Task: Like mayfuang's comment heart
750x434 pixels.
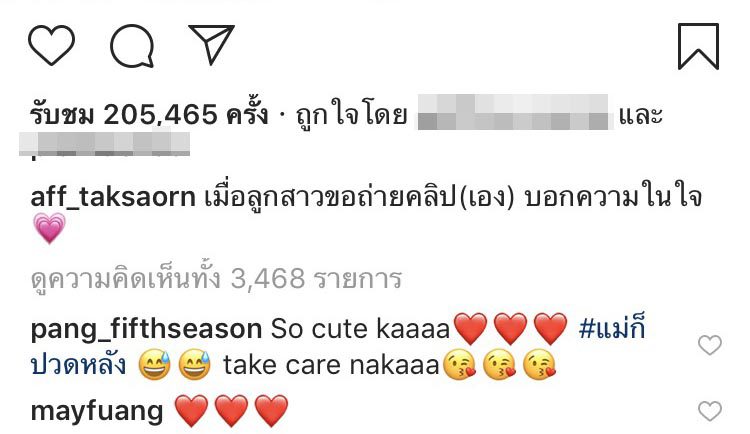Action: [x=709, y=411]
